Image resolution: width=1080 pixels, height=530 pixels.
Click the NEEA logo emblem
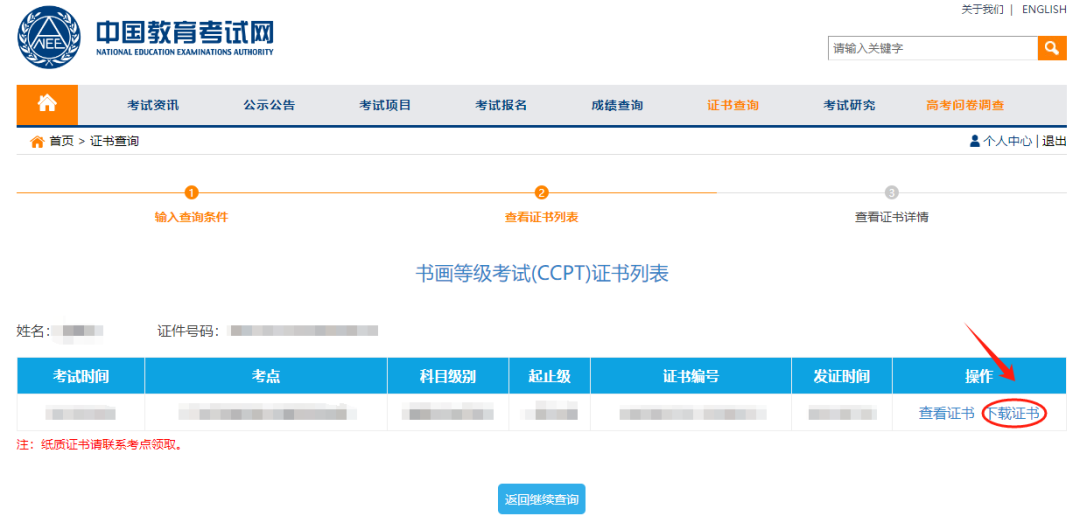pos(48,38)
